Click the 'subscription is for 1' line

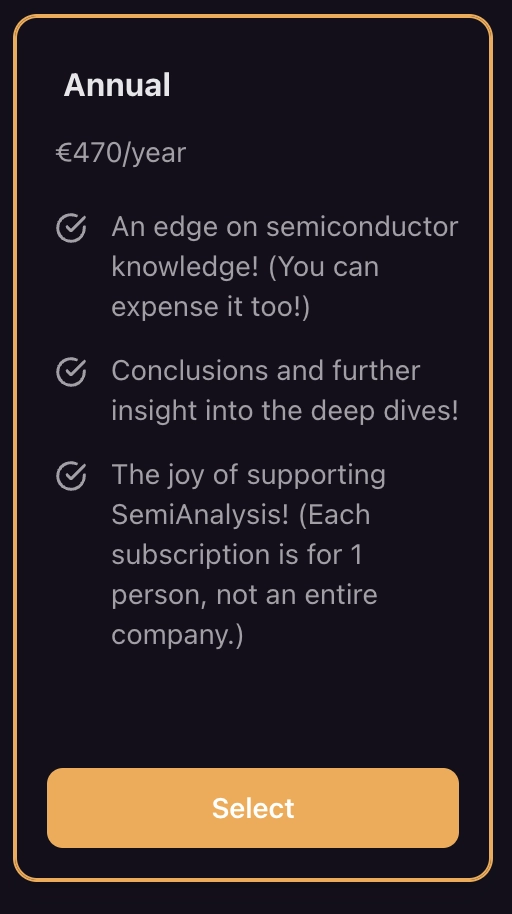pos(237,555)
